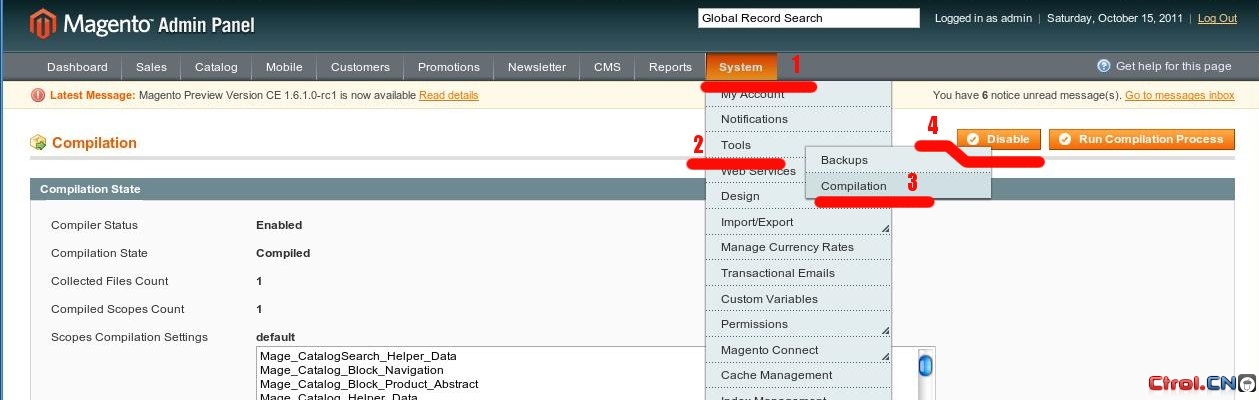Open the System menu
This screenshot has height=400, width=1259.
[x=741, y=67]
